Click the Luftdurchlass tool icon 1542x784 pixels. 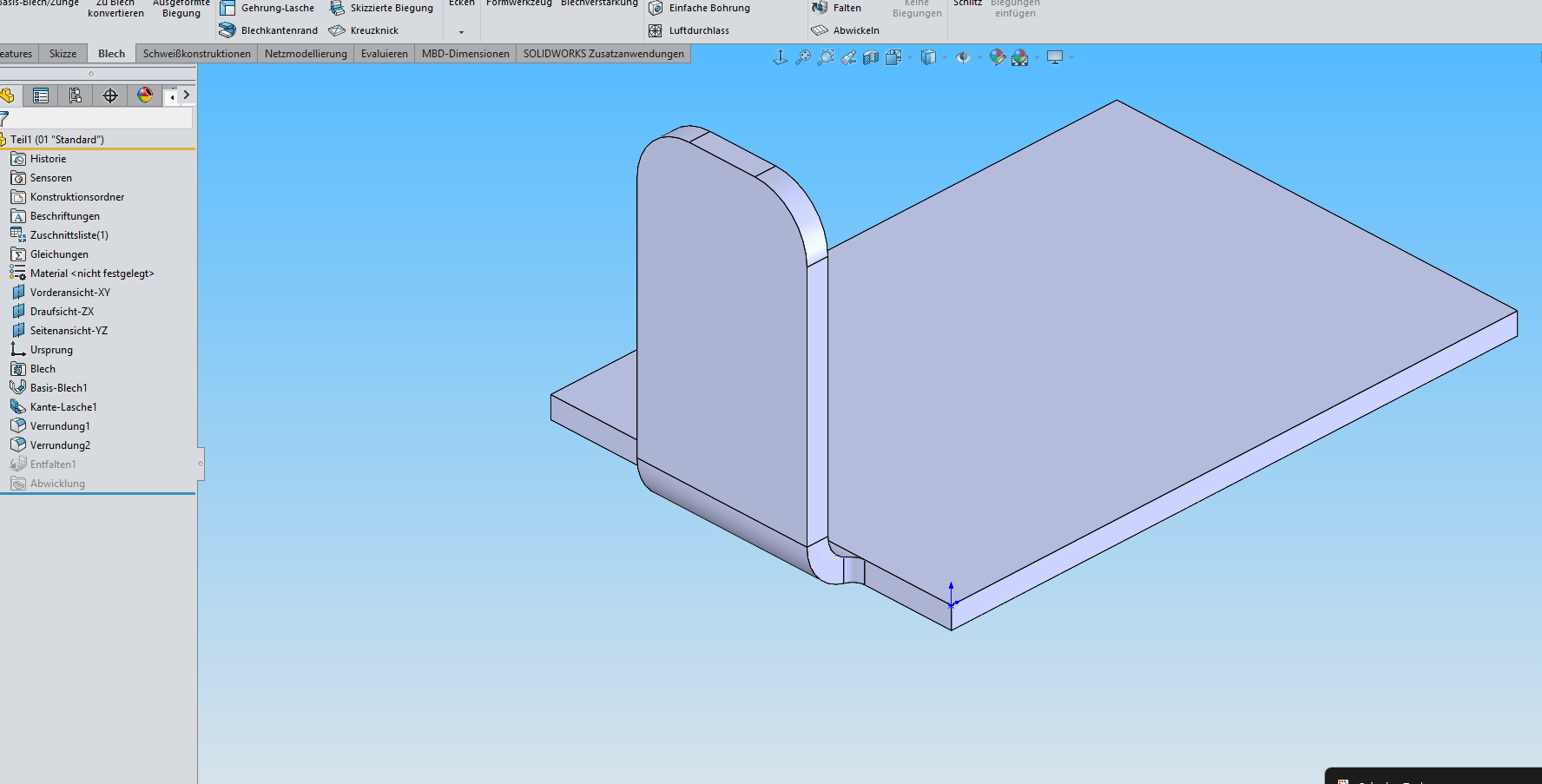click(x=656, y=30)
